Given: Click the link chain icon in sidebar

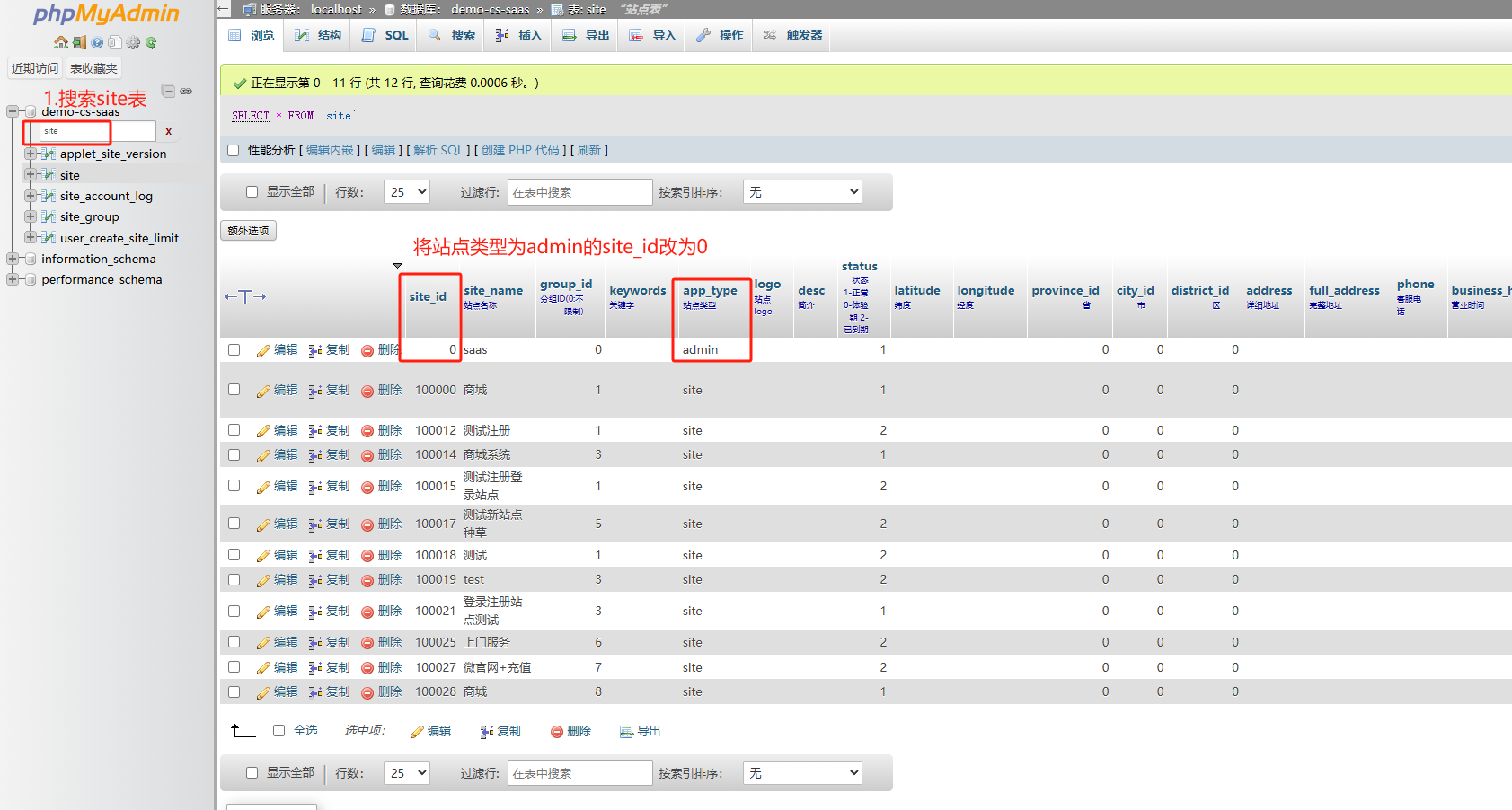Looking at the screenshot, I should 186,91.
